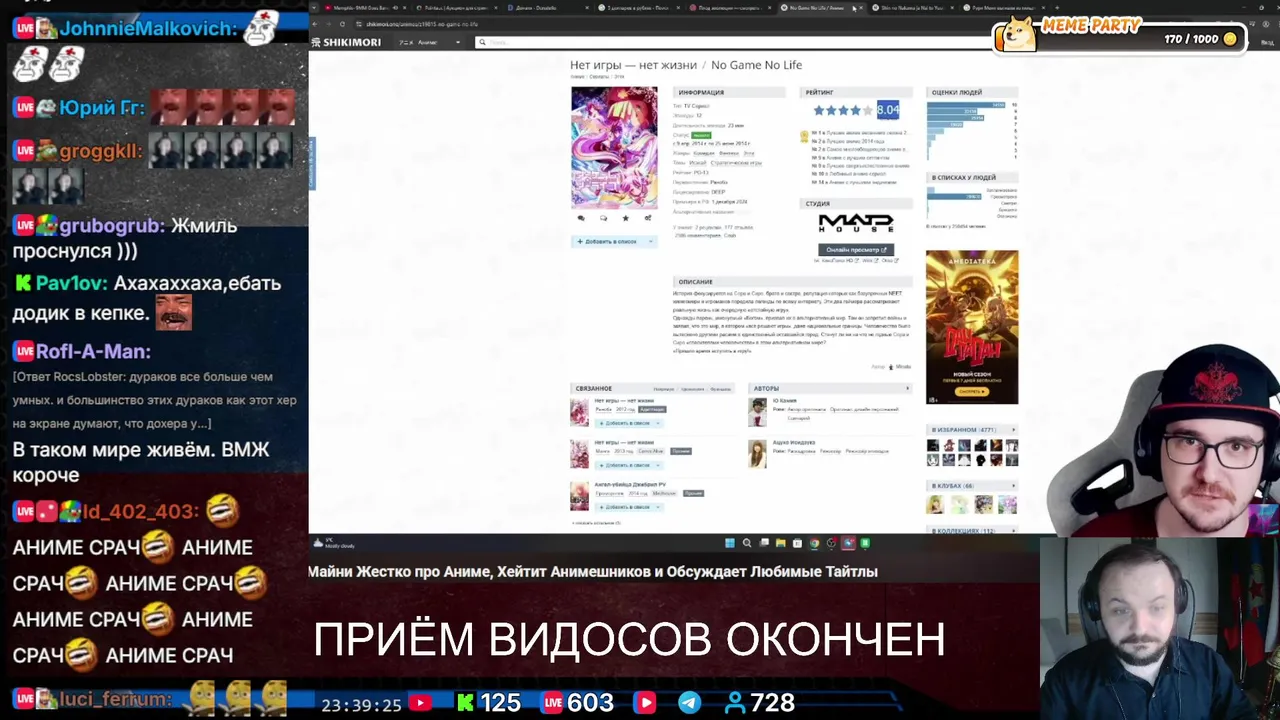
Task: Open comments icon under the poster
Action: [580, 218]
